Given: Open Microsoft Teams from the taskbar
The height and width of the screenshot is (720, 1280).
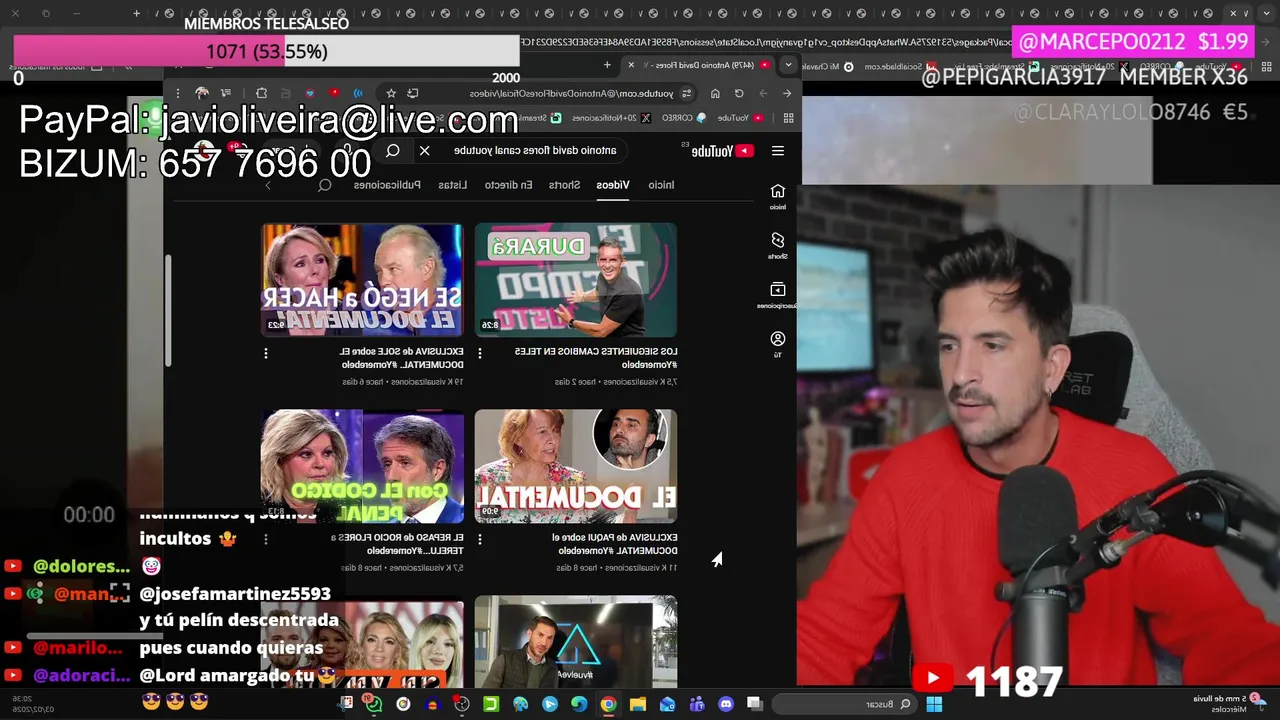Looking at the screenshot, I should tap(697, 704).
